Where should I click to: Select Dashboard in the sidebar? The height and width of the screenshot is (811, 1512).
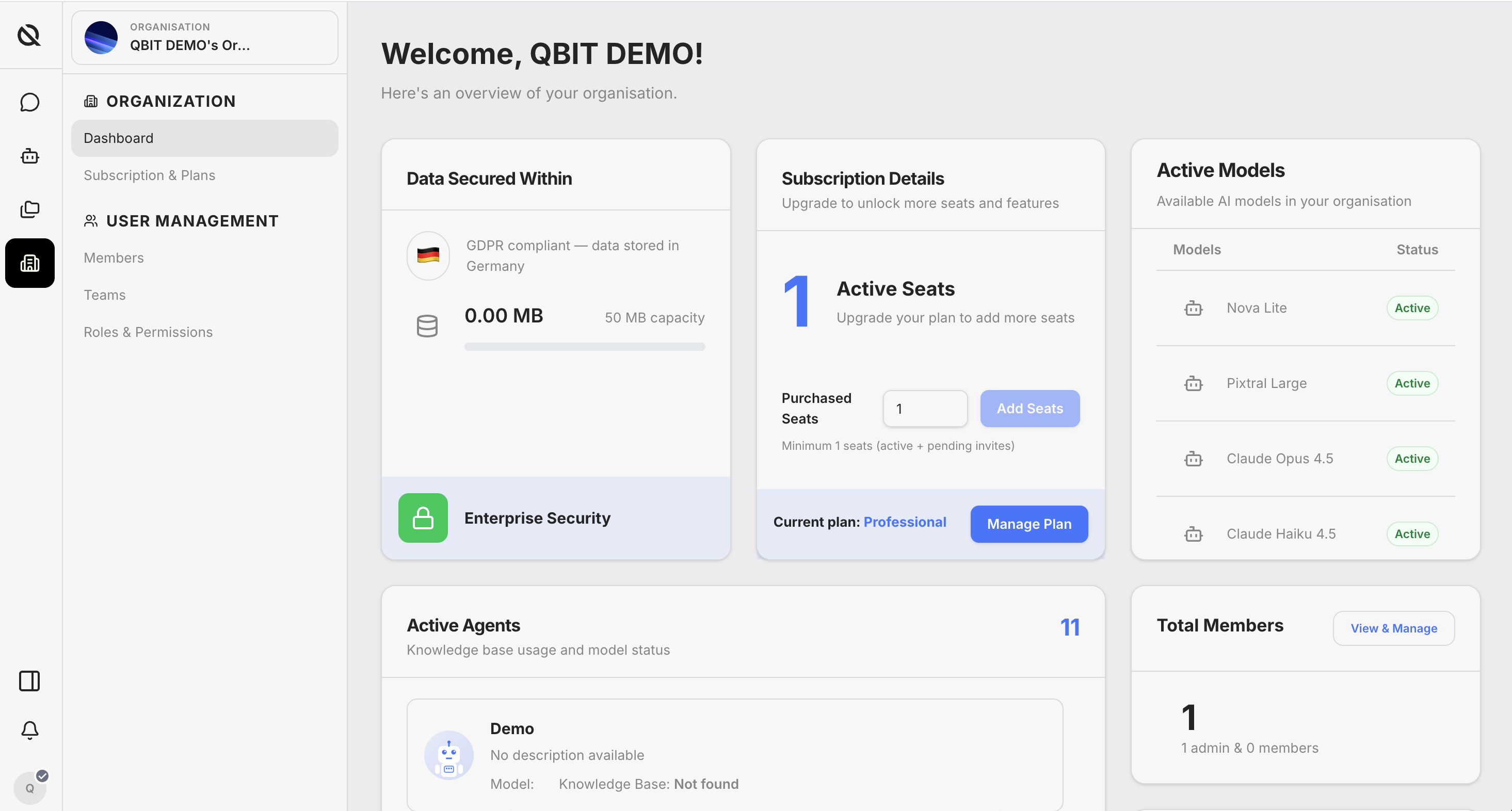[x=204, y=138]
